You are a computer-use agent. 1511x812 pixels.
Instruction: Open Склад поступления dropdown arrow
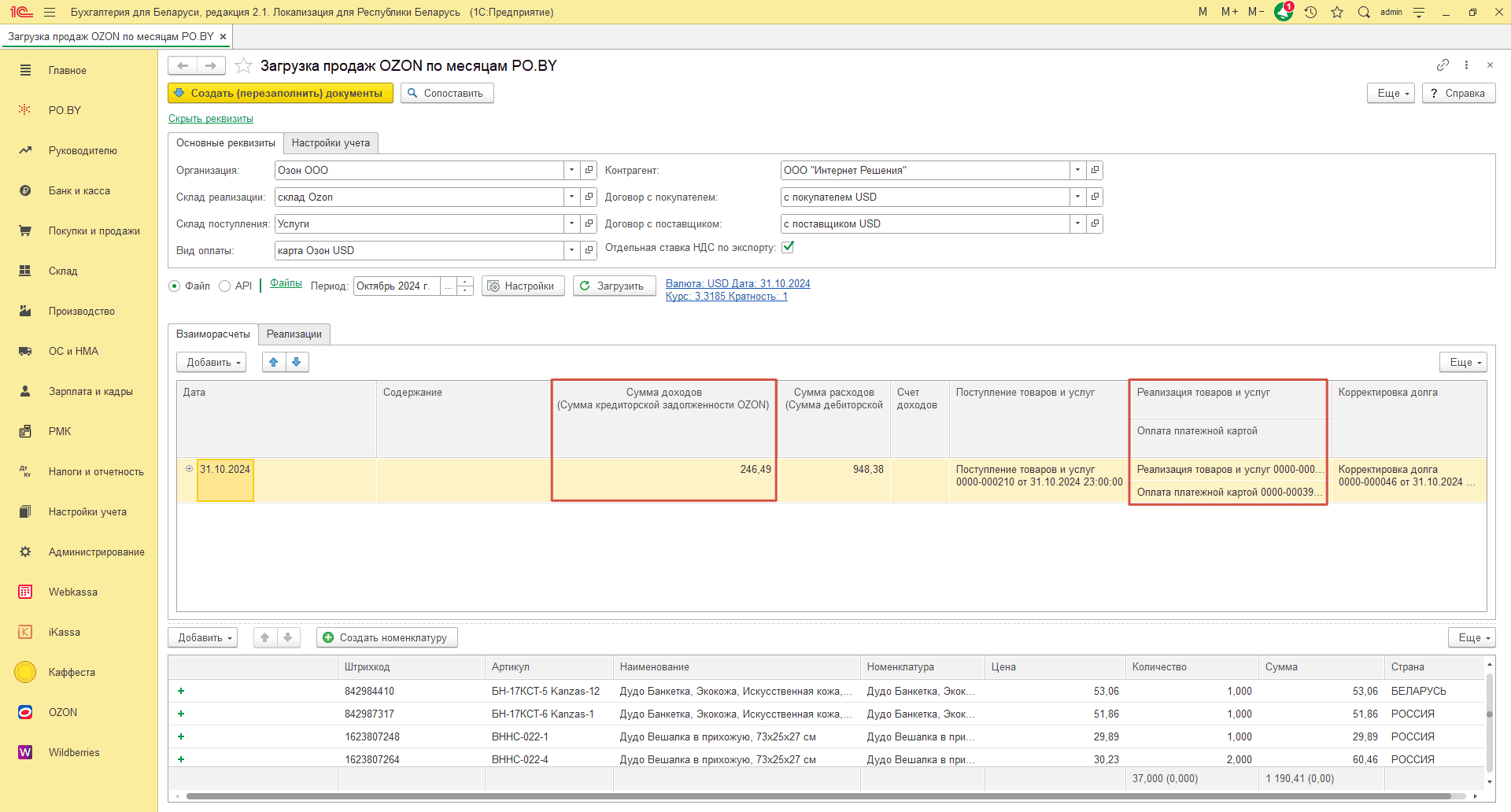pyautogui.click(x=571, y=223)
